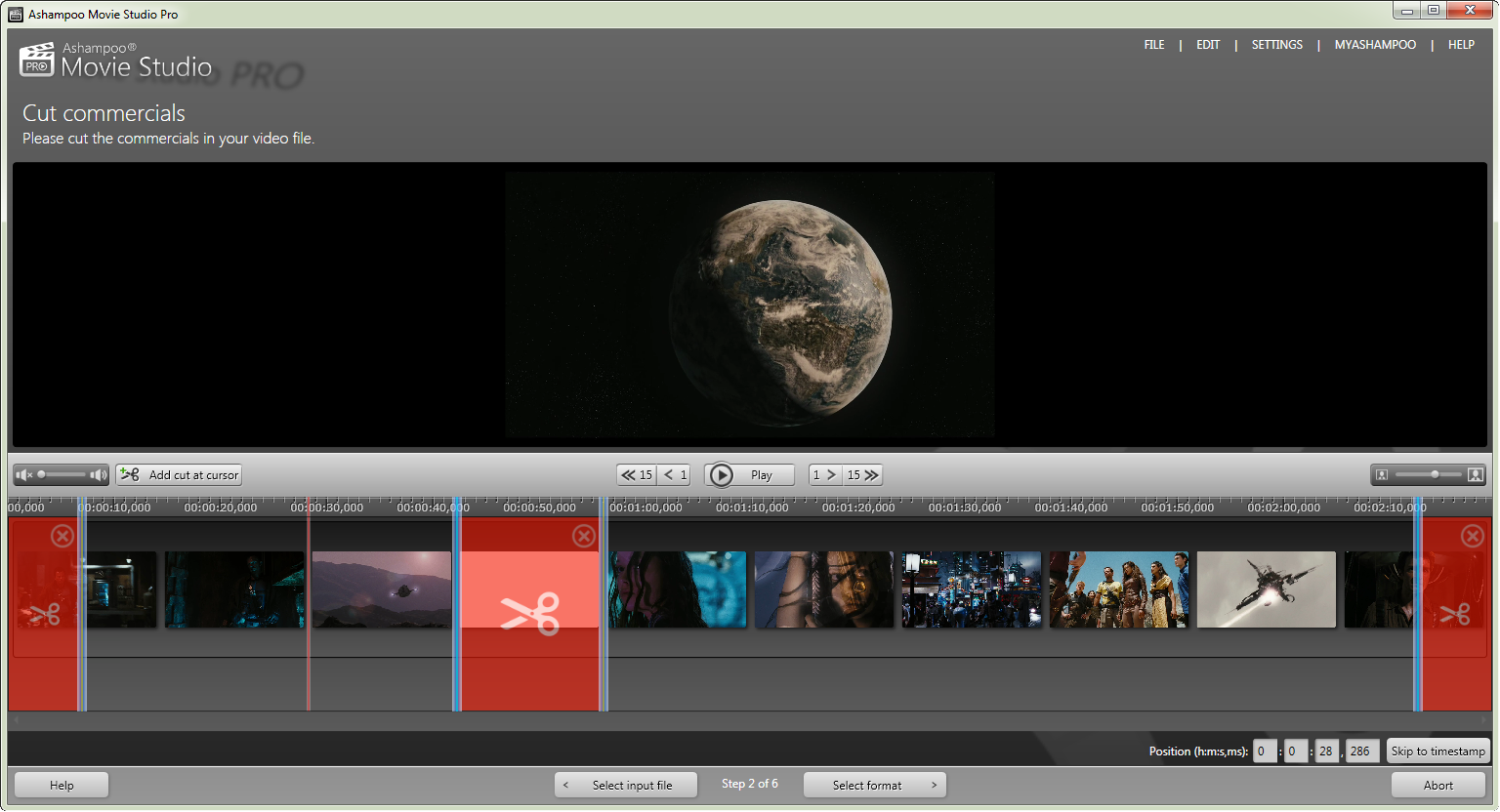Open the SETTINGS menu

pos(1277,44)
